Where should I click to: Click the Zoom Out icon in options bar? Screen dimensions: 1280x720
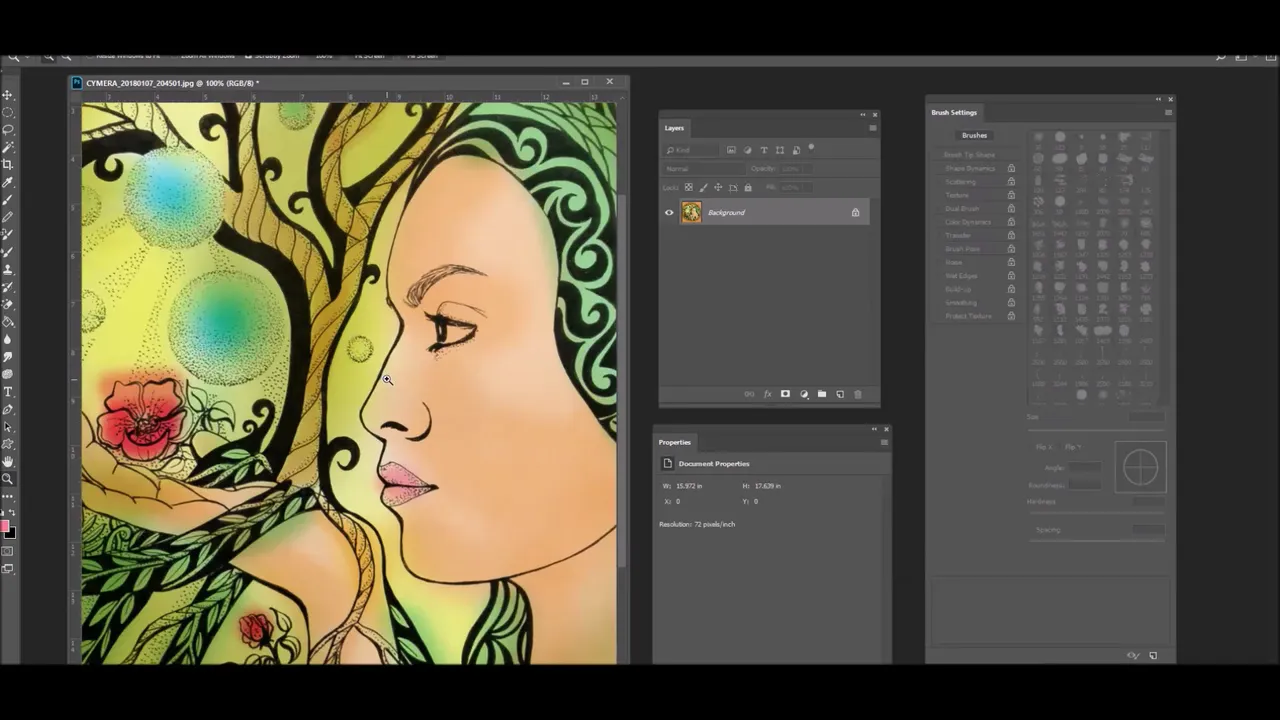tap(66, 56)
